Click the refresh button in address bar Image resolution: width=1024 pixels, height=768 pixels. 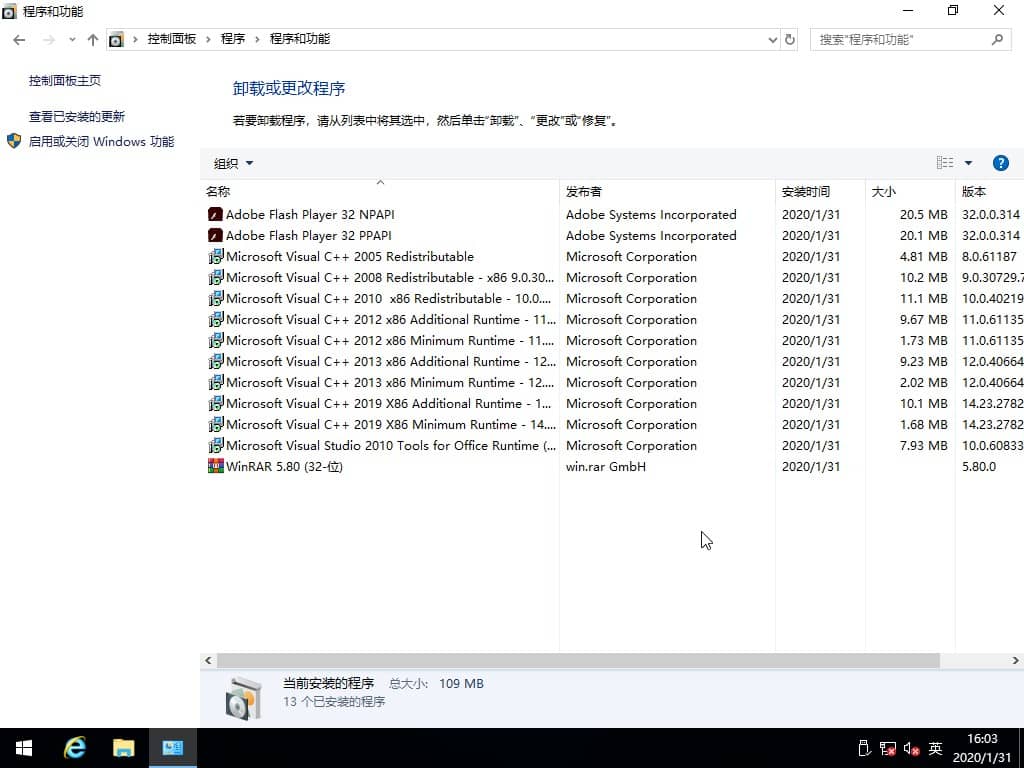(790, 40)
